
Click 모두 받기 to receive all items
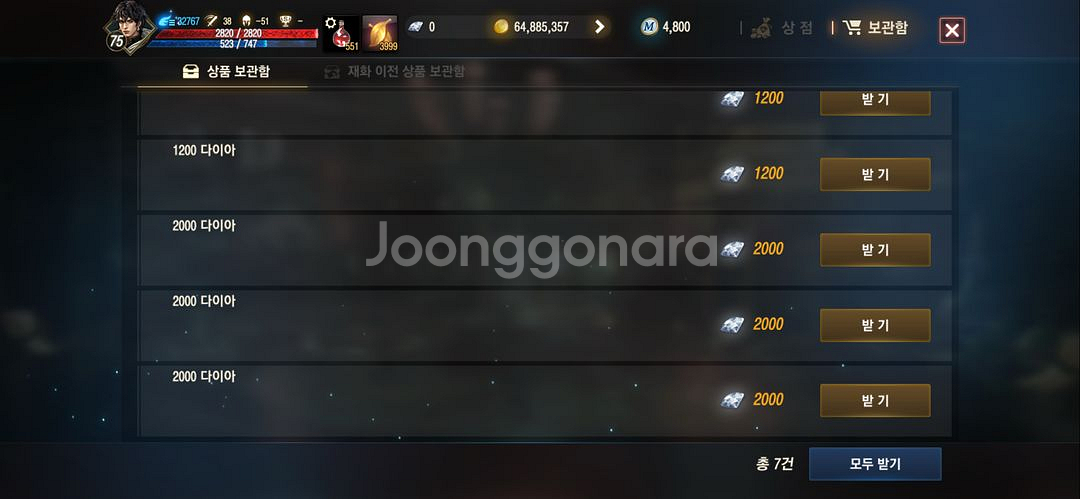click(875, 464)
